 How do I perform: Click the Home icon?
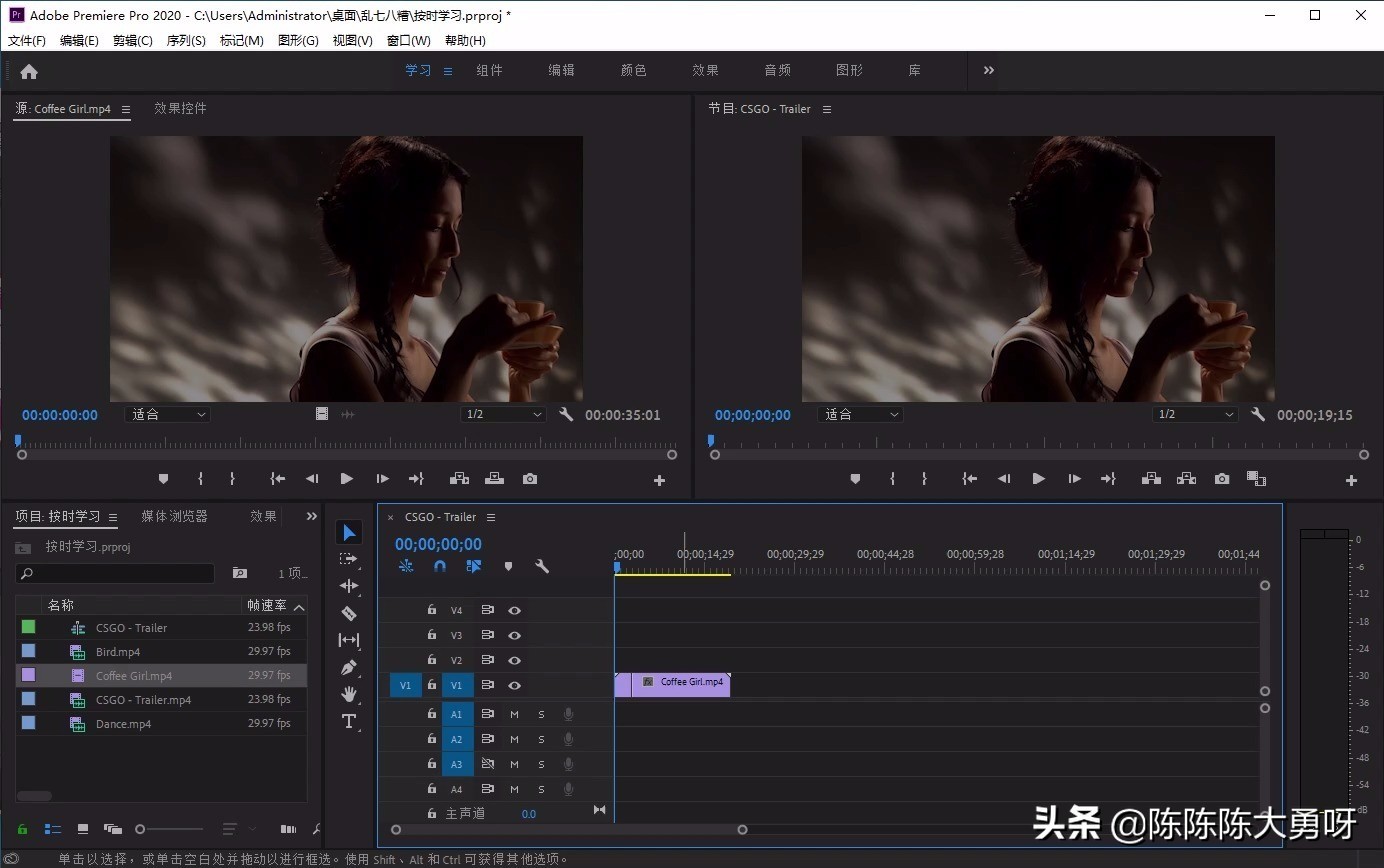[29, 71]
